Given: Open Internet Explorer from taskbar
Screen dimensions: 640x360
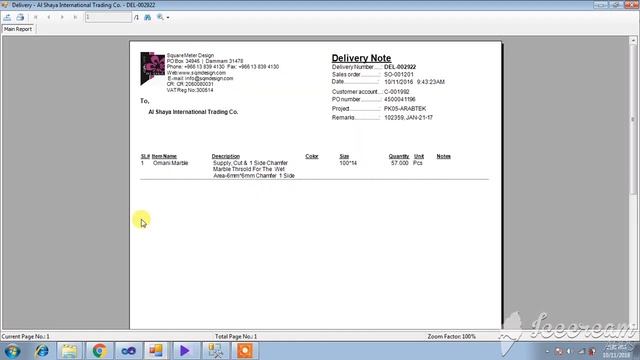Looking at the screenshot, I should point(42,351).
